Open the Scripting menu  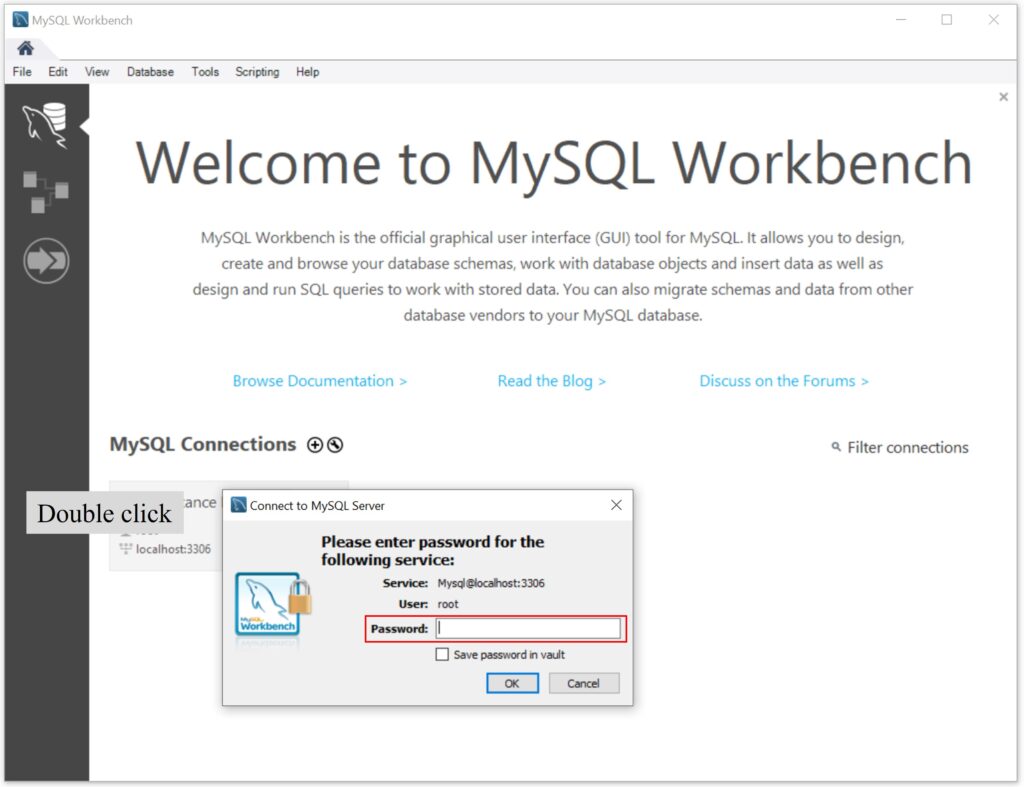coord(257,72)
